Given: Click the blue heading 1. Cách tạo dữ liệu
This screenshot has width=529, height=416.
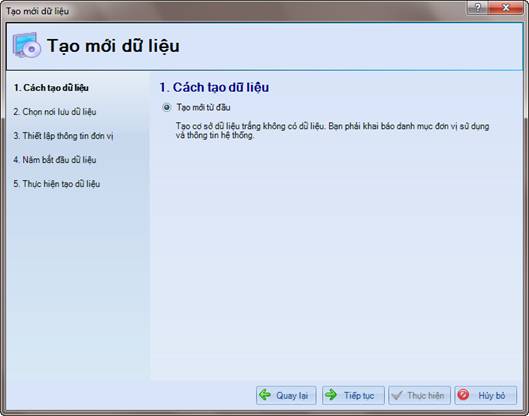Looking at the screenshot, I should click(x=214, y=87).
